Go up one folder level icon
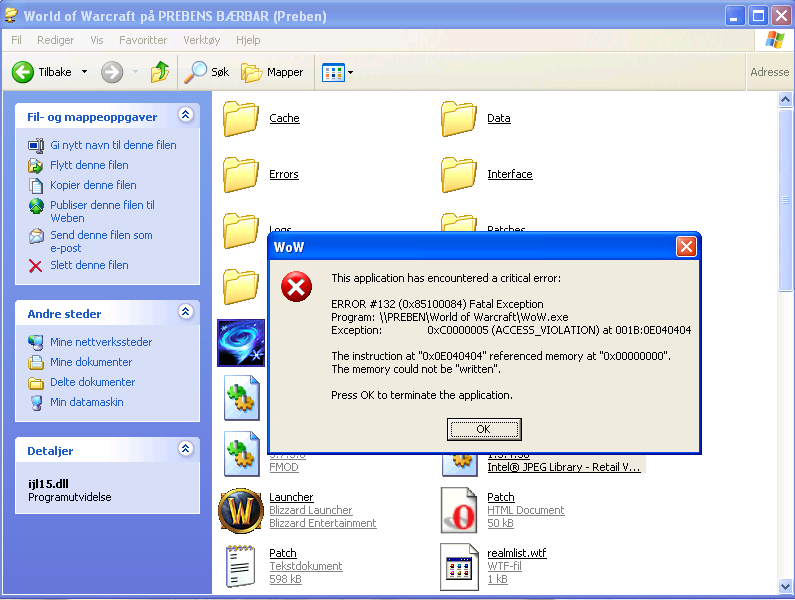This screenshot has width=795, height=600. (x=160, y=72)
